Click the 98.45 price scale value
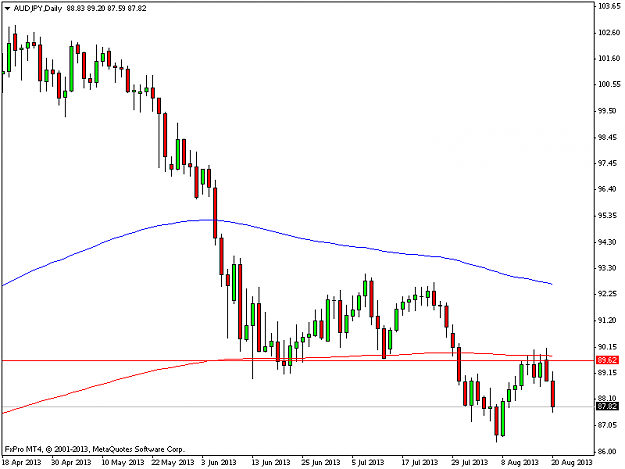The width and height of the screenshot is (625, 469). coord(609,137)
